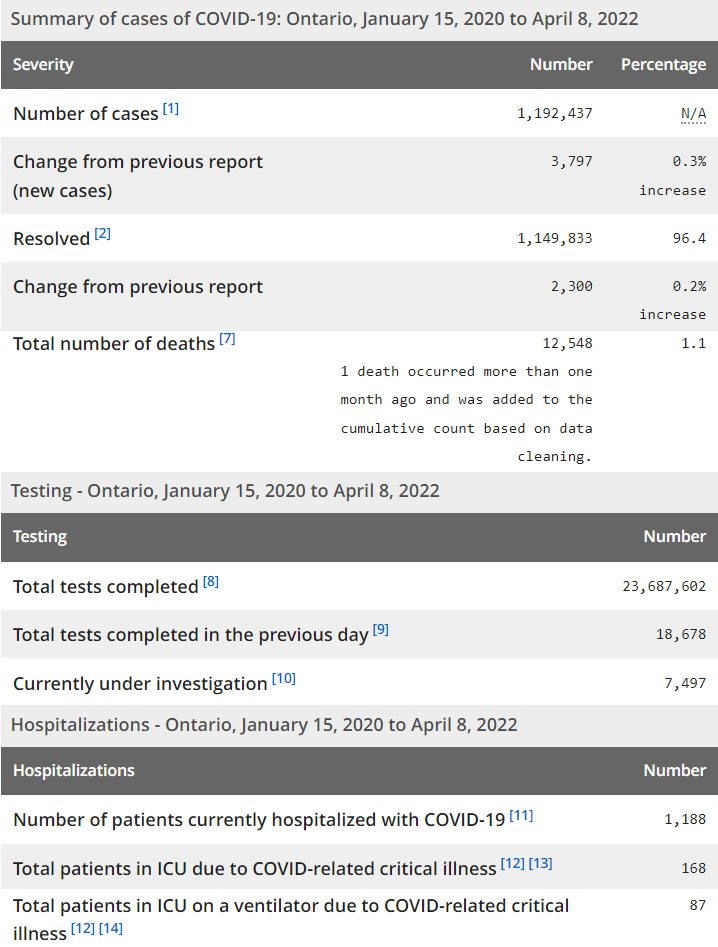
Task: Click the N/A abbreviation in Percentage column
Action: click(x=693, y=114)
